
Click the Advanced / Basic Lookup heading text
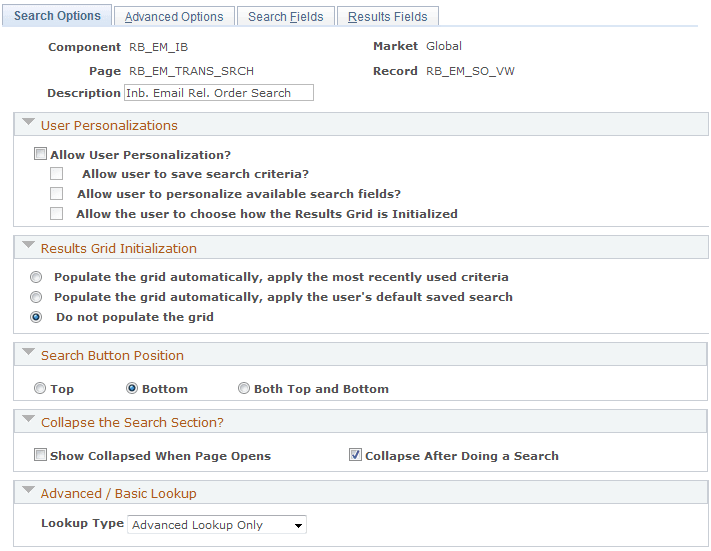(119, 493)
